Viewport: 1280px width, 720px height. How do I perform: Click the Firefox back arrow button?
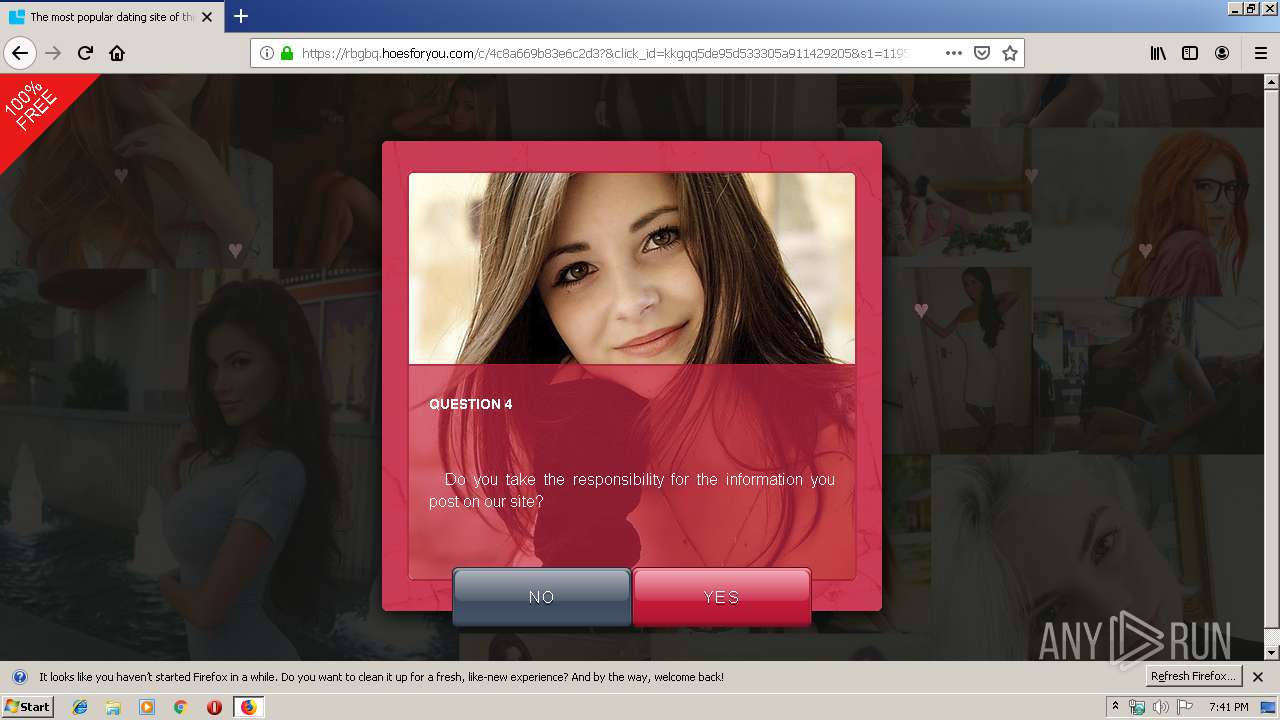click(x=20, y=53)
